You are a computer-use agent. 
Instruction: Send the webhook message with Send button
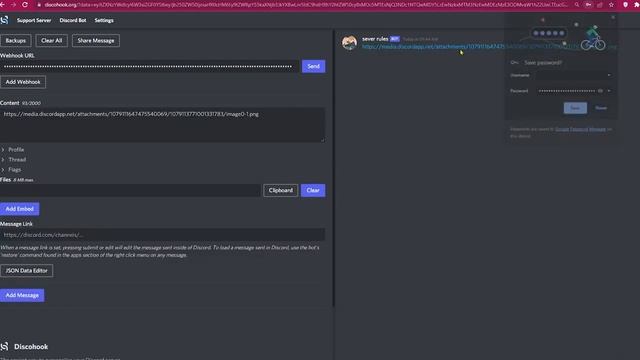point(313,66)
